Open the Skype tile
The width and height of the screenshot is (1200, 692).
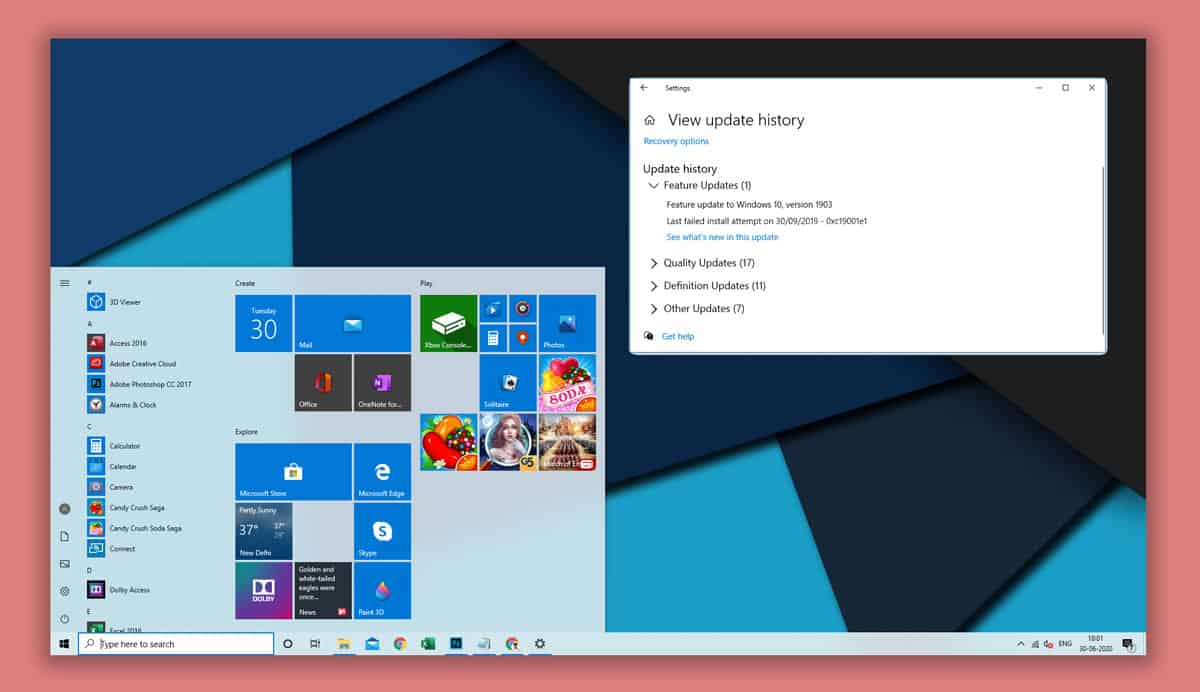click(382, 531)
